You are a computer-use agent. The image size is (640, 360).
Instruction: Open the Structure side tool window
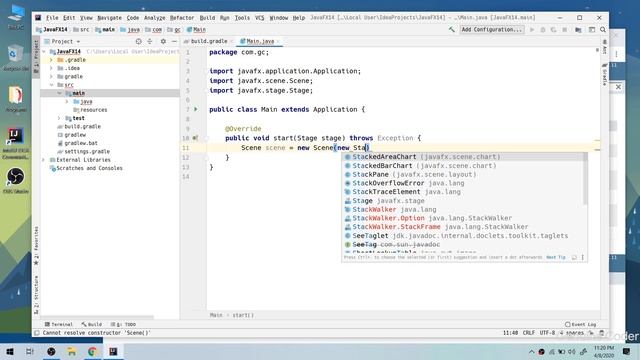[36, 294]
